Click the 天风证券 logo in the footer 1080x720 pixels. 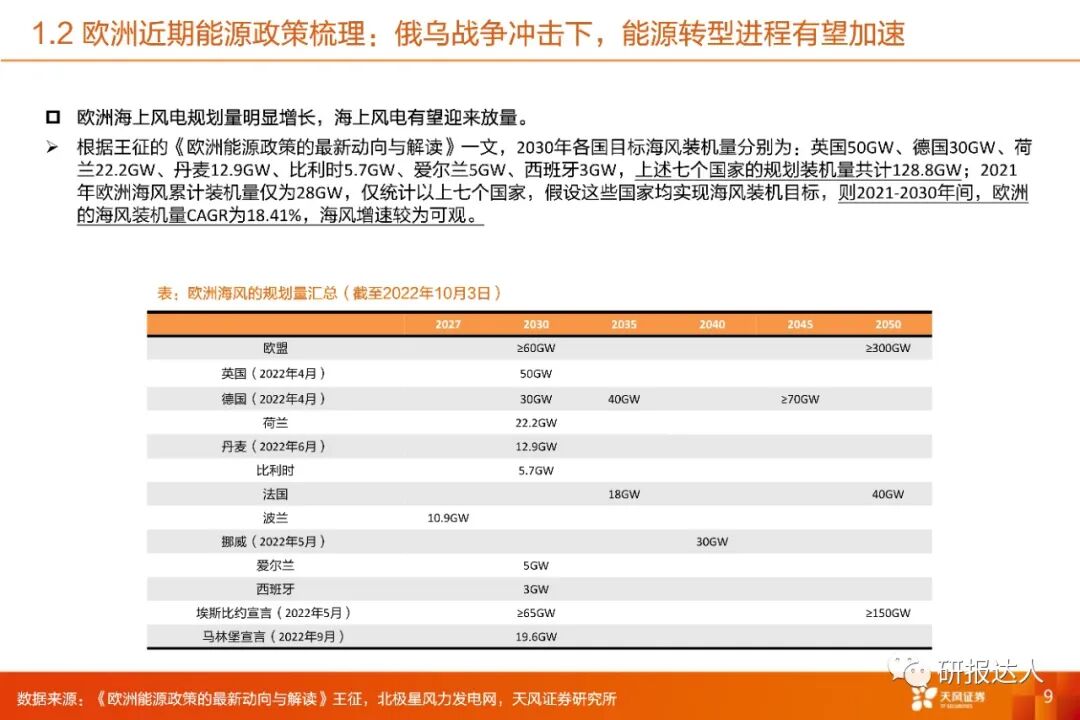pyautogui.click(x=949, y=698)
